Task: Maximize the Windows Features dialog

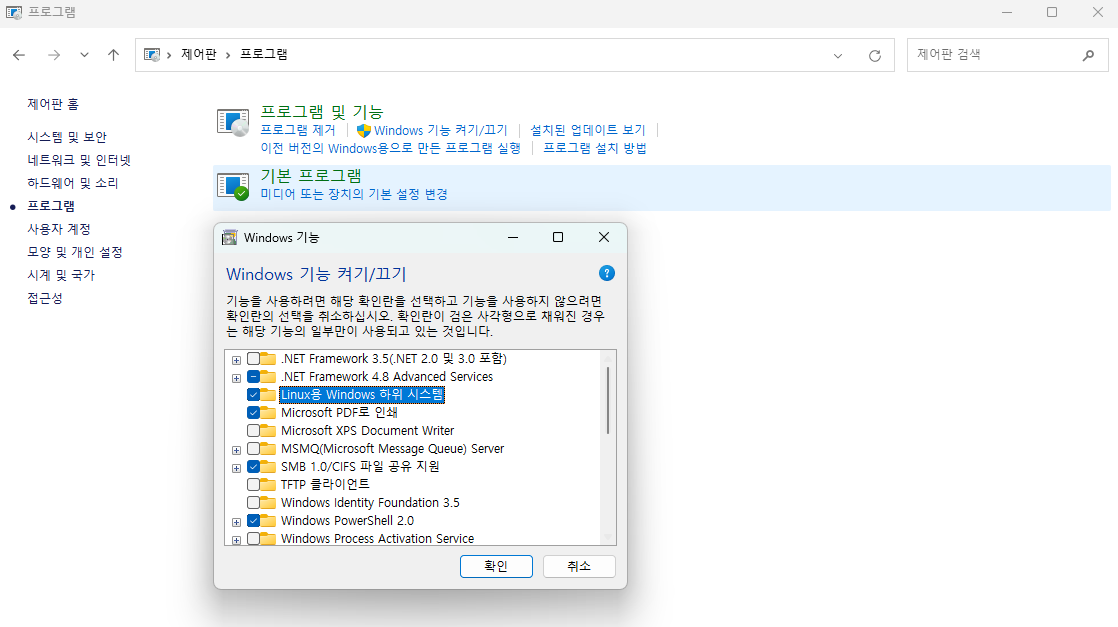Action: click(x=558, y=238)
